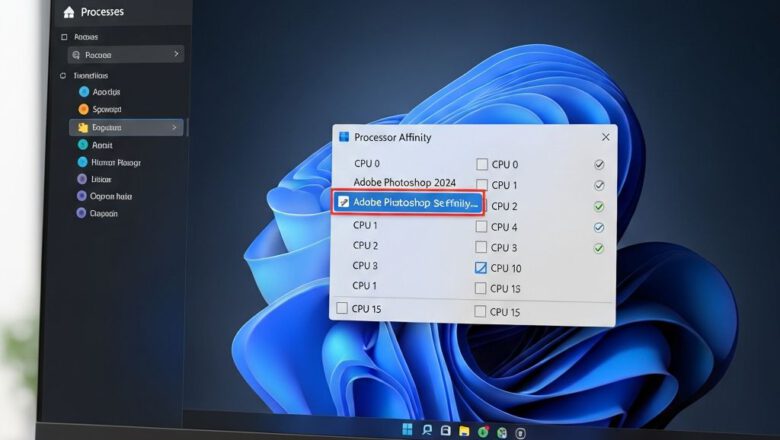This screenshot has width=780, height=440.
Task: Check the CPU 3 checkbox
Action: (481, 247)
